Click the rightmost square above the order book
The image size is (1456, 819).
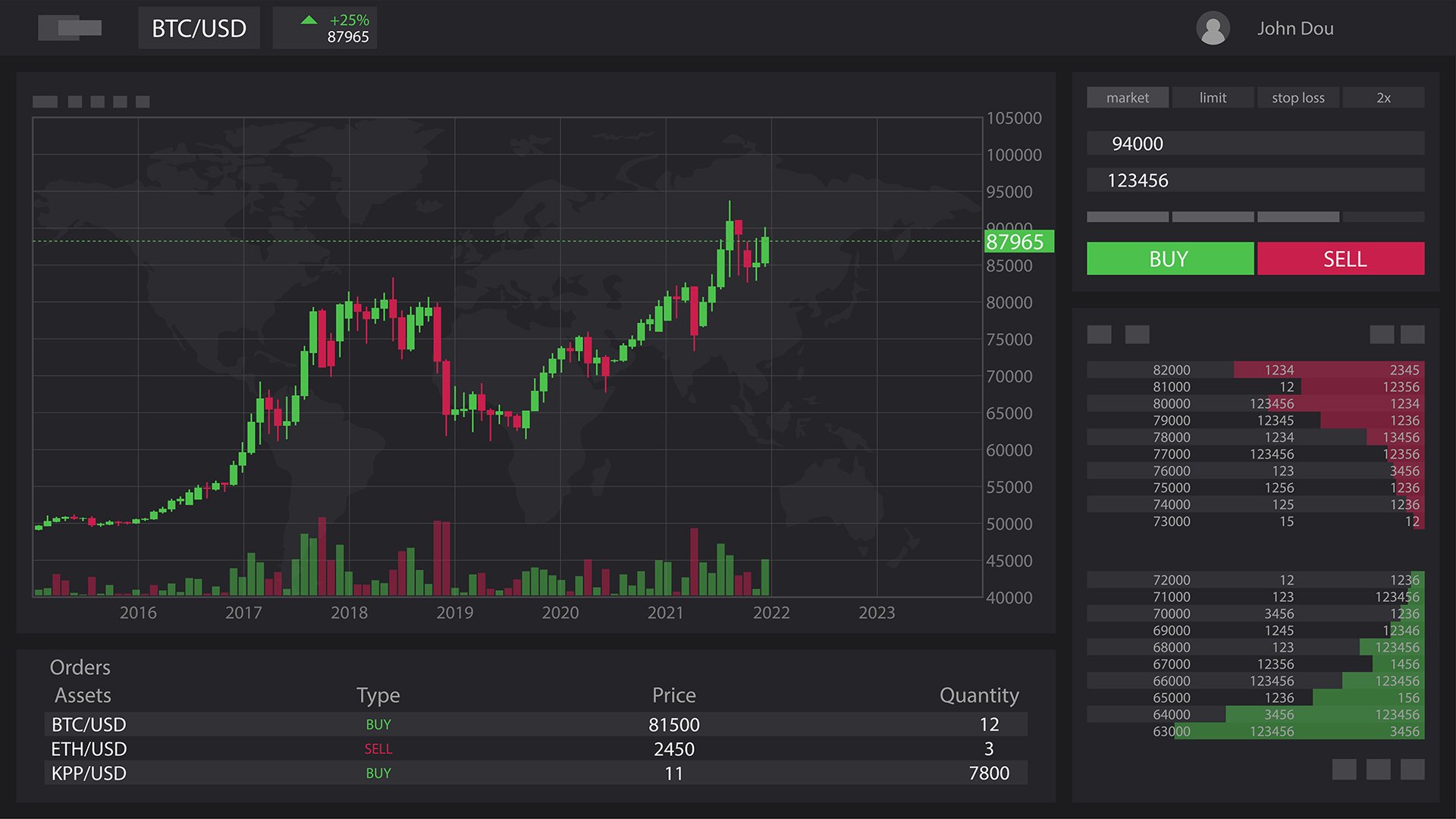coord(1412,334)
